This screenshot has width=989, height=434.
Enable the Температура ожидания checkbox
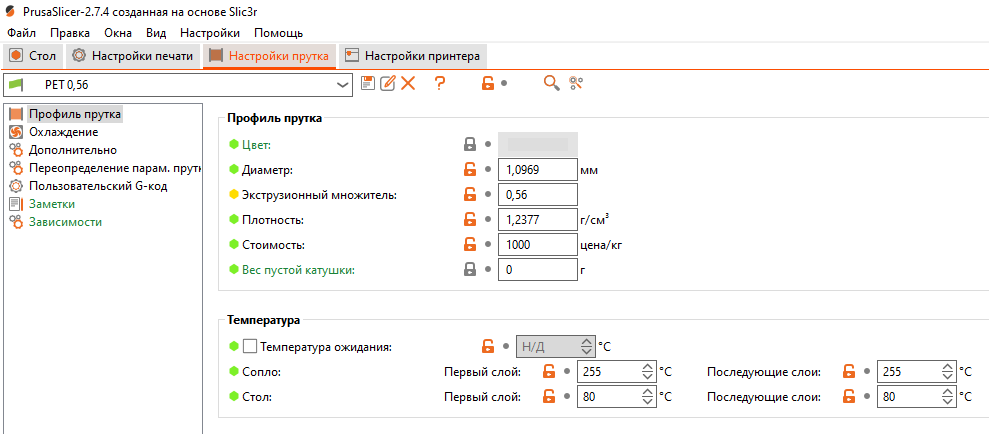(251, 347)
